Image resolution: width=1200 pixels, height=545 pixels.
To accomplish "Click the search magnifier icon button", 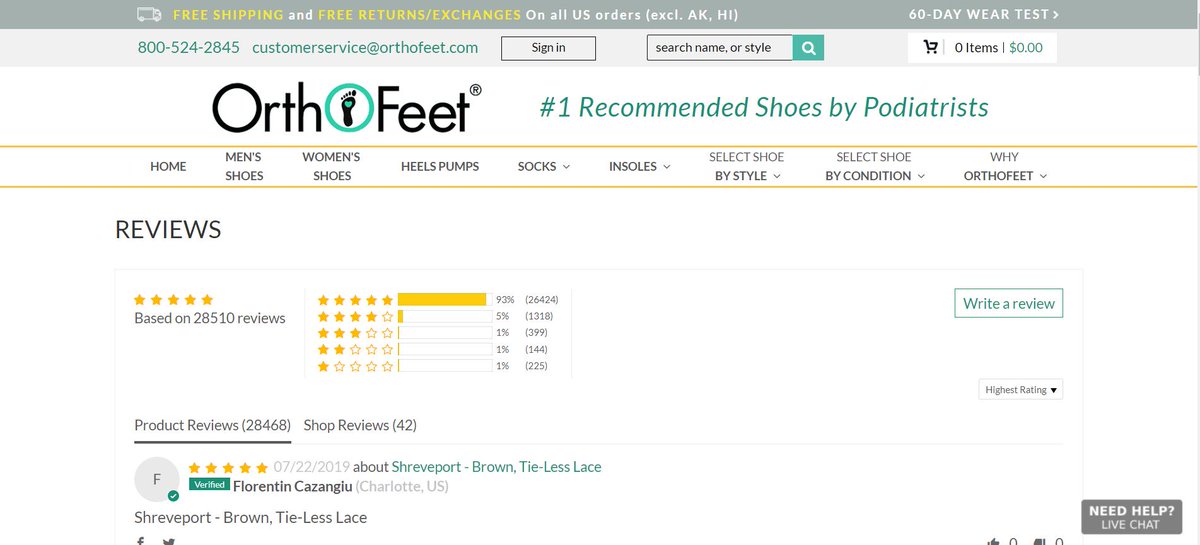I will tap(808, 48).
